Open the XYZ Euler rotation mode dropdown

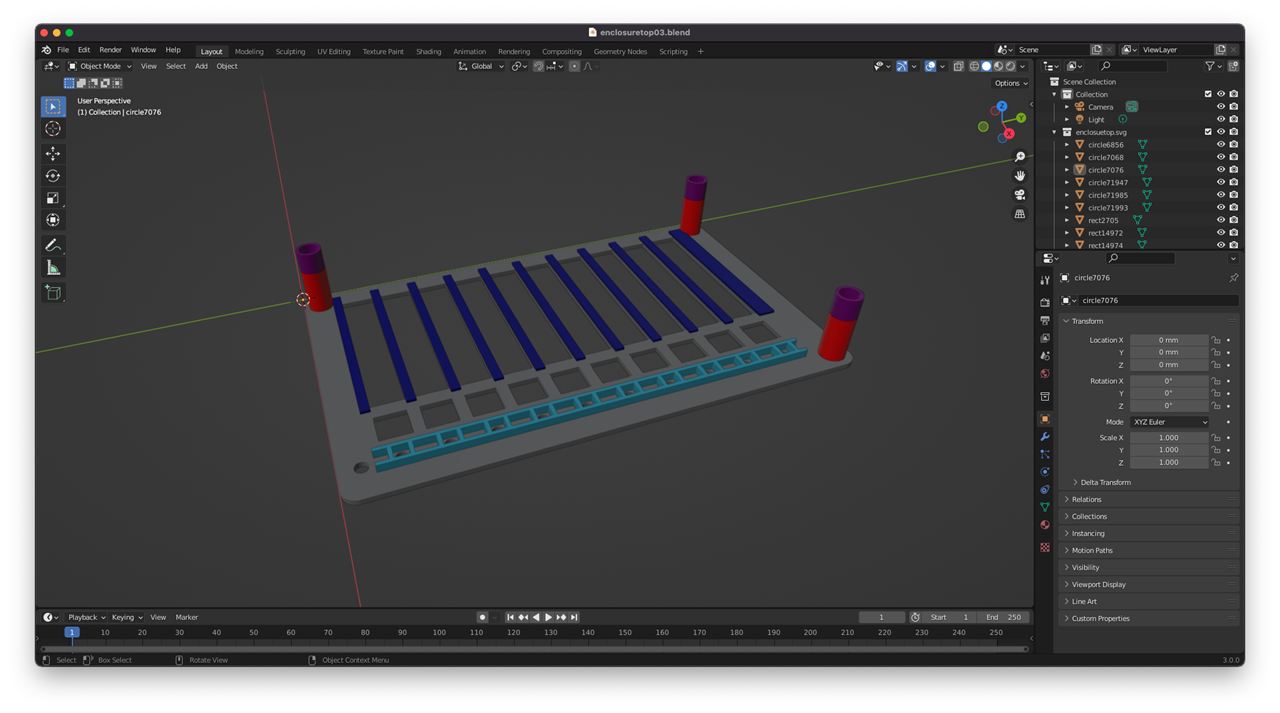pyautogui.click(x=1169, y=422)
